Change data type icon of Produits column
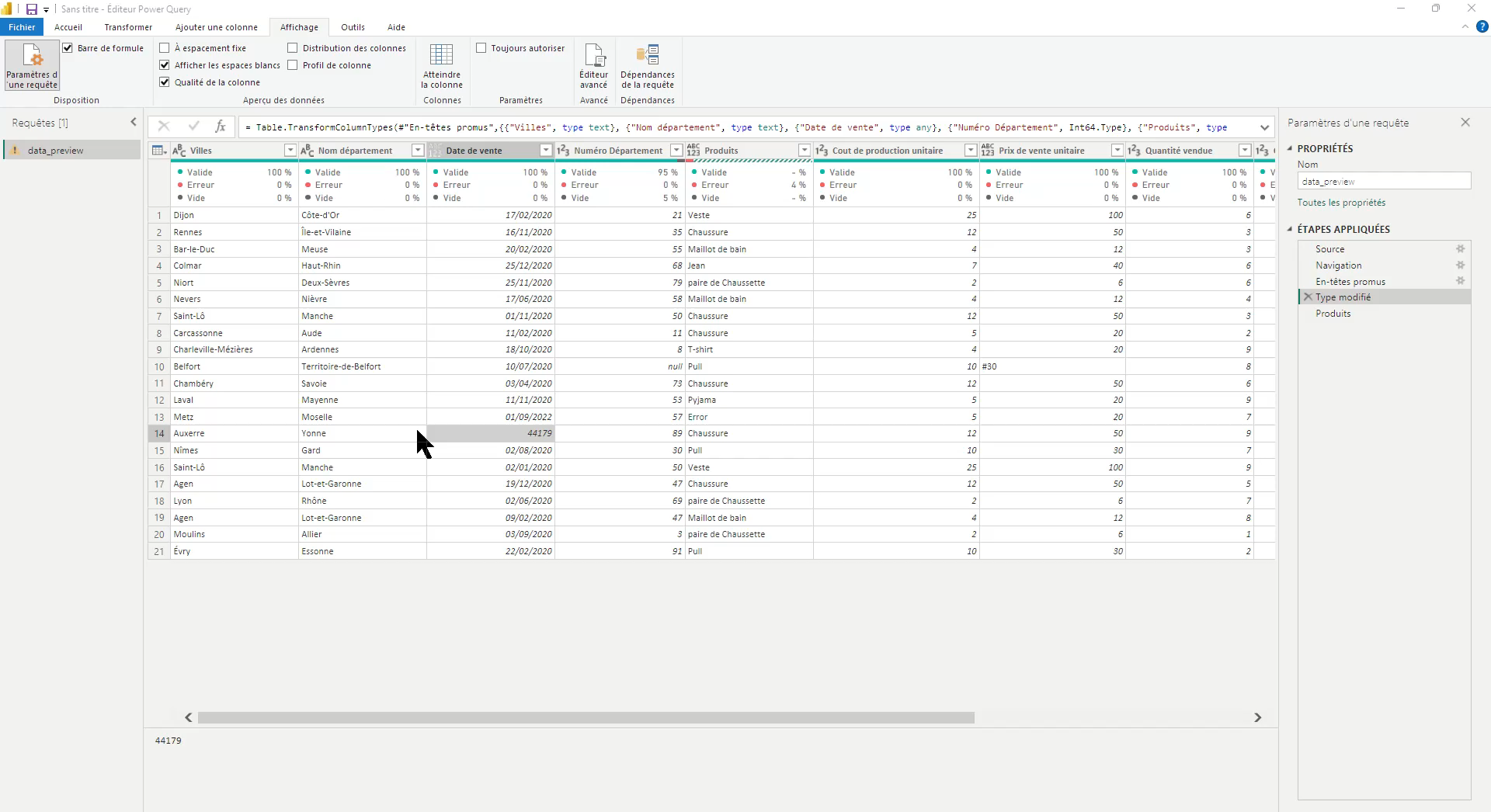 click(693, 151)
